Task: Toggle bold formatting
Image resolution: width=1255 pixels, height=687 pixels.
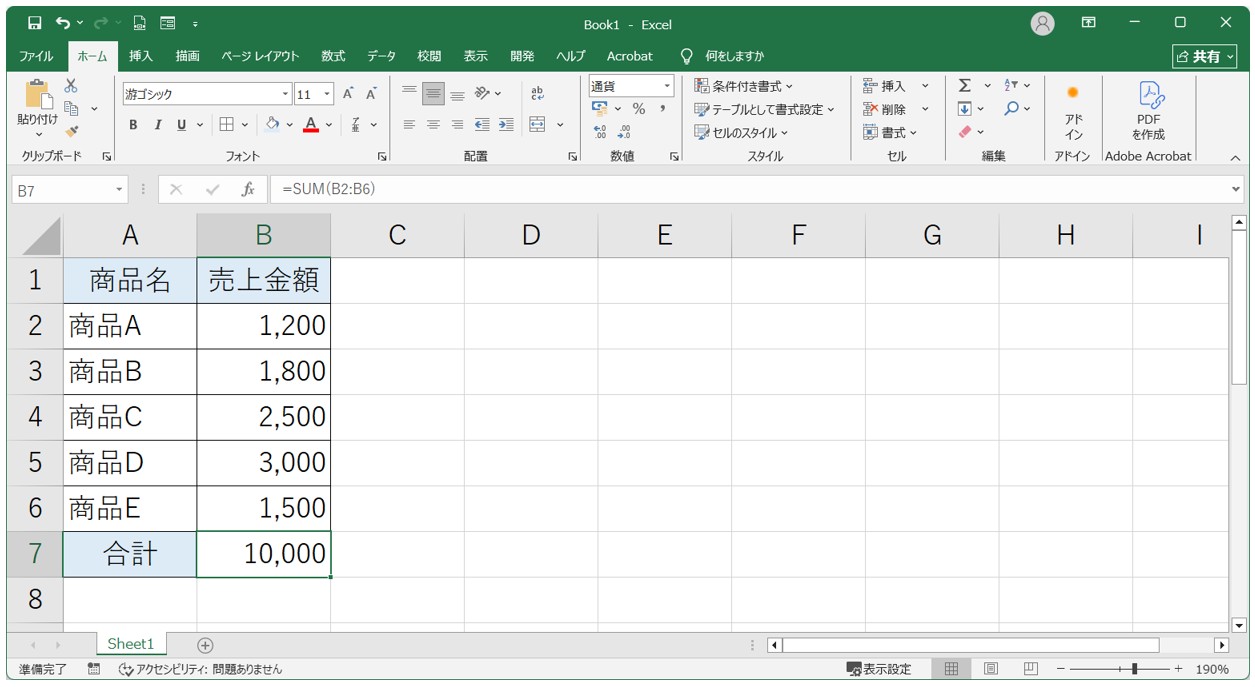Action: pos(133,125)
